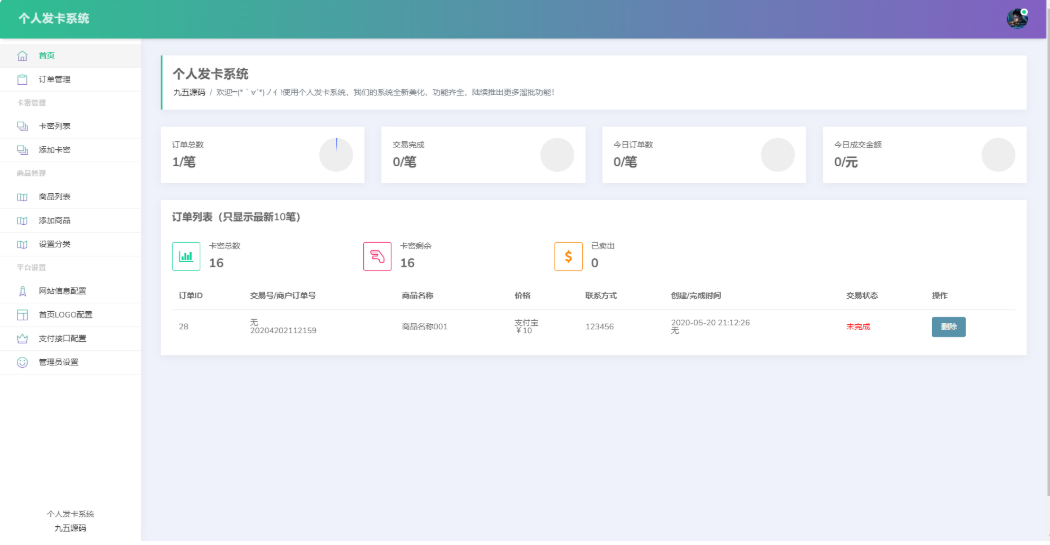Click the 订单管理 clipboard icon
The image size is (1050, 545).
click(22, 79)
